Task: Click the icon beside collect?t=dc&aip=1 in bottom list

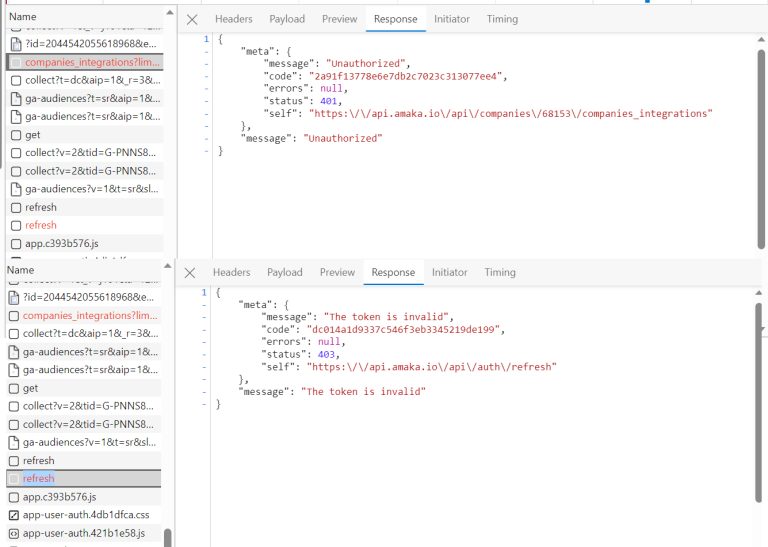Action: coord(14,334)
